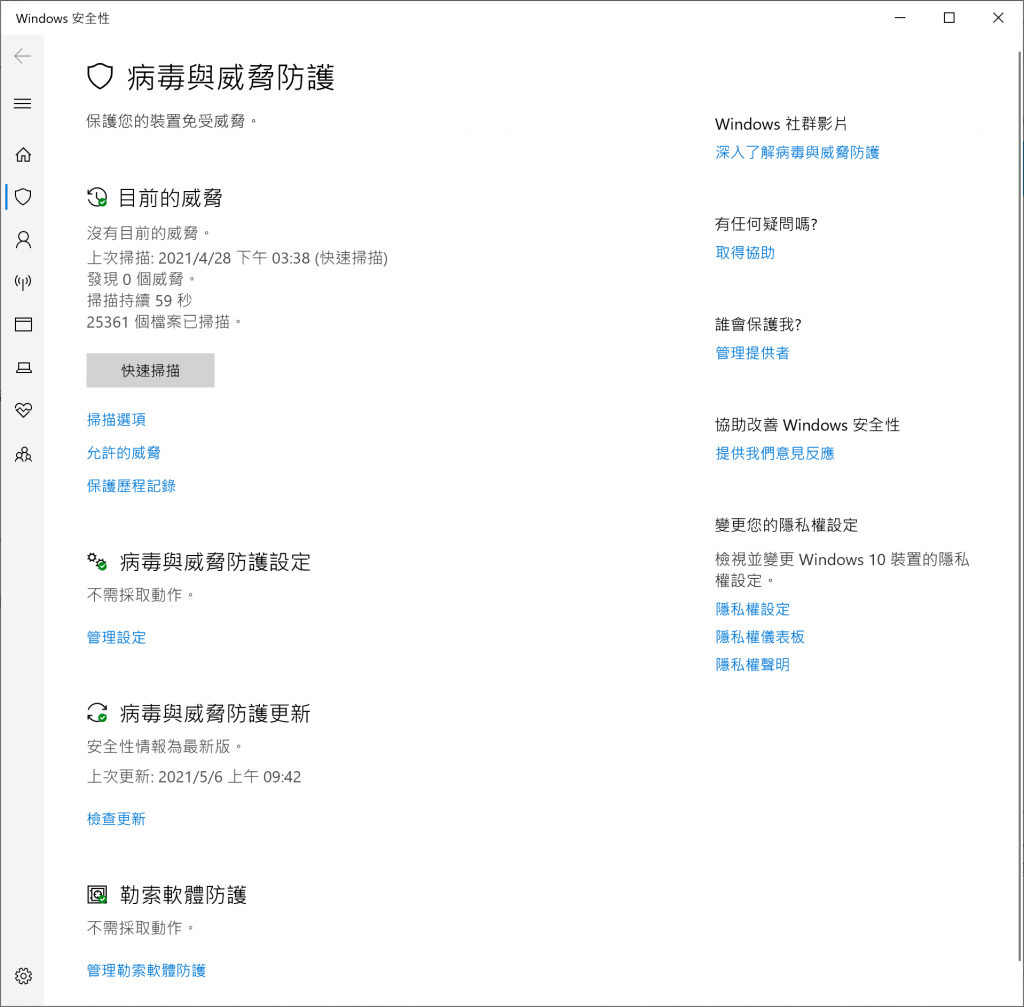This screenshot has width=1024, height=1007.
Task: Open 掃描選項 link
Action: 116,419
